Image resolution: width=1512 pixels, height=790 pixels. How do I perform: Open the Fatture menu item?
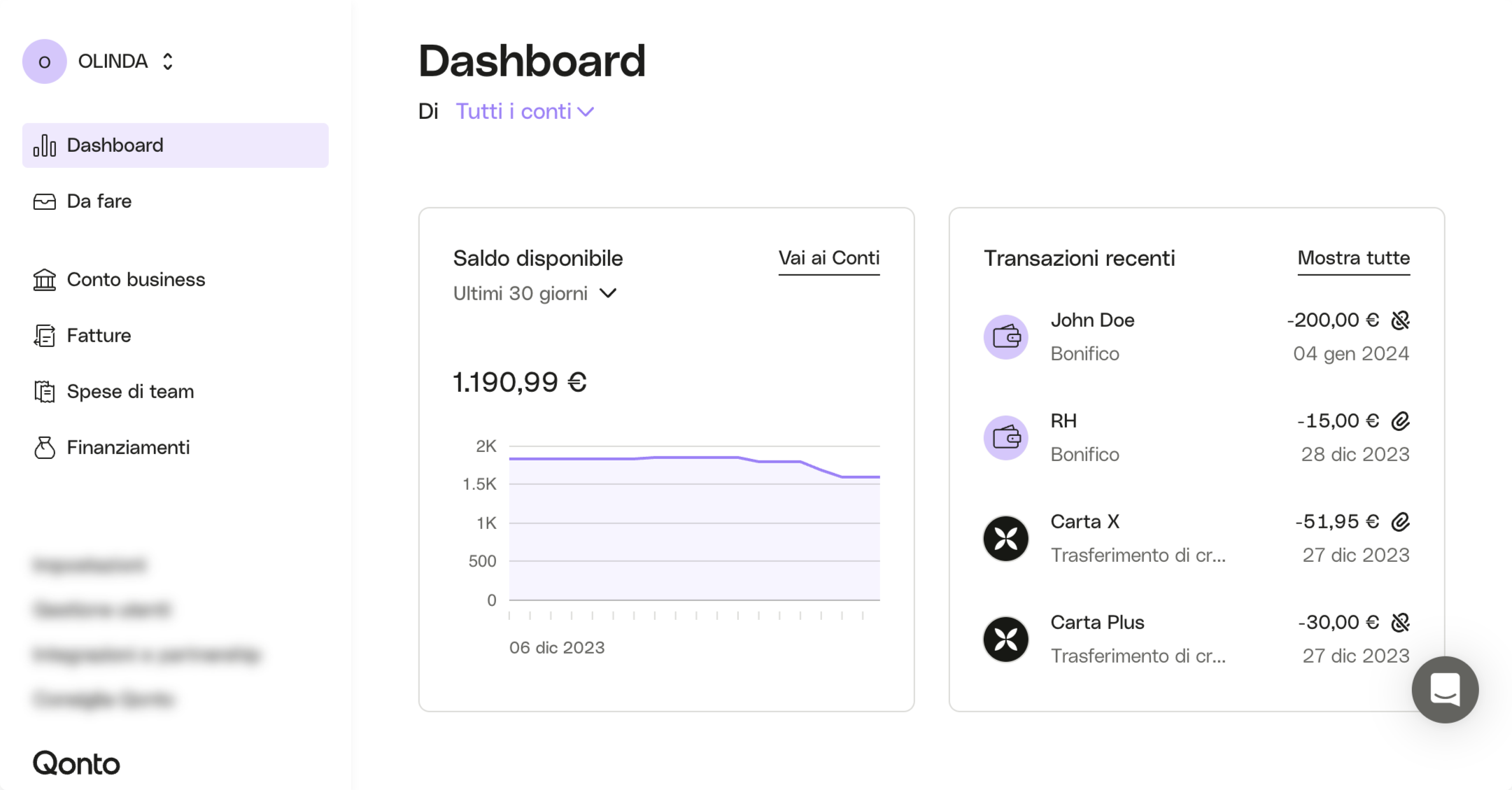click(99, 336)
